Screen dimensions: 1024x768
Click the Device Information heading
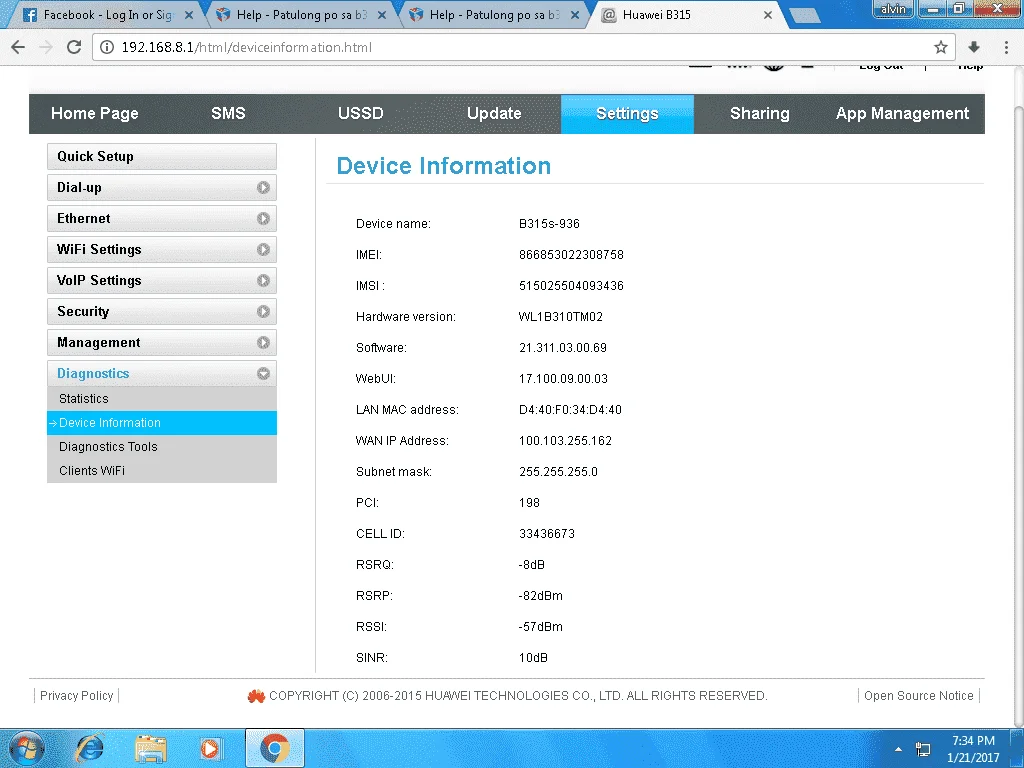[443, 166]
